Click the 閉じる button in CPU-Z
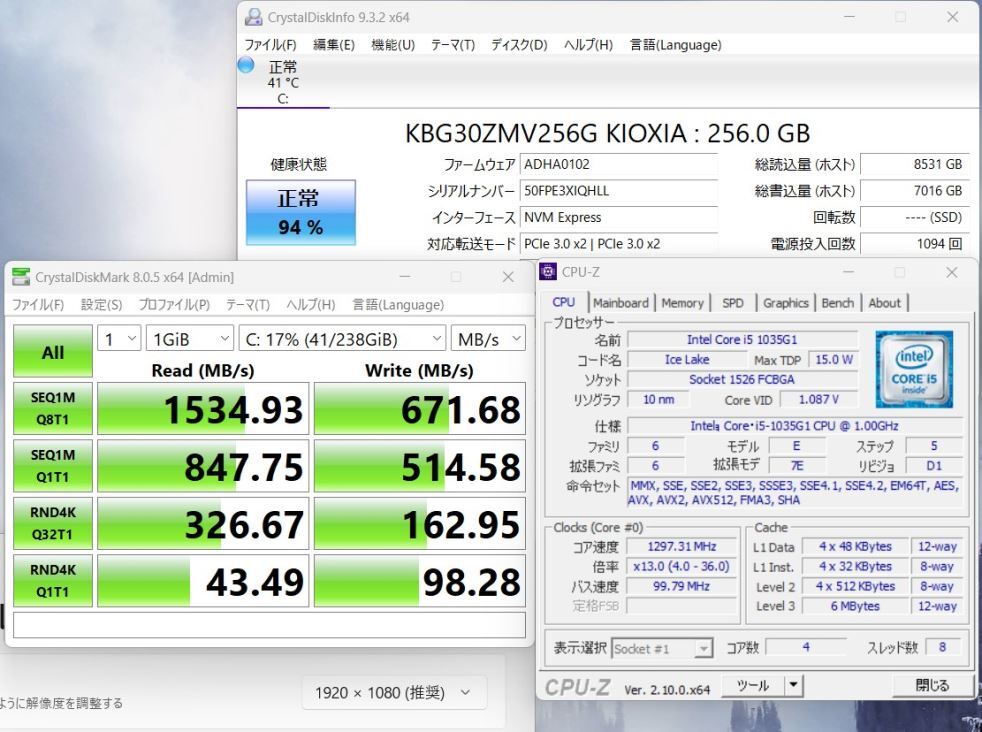982x732 pixels. pos(933,685)
